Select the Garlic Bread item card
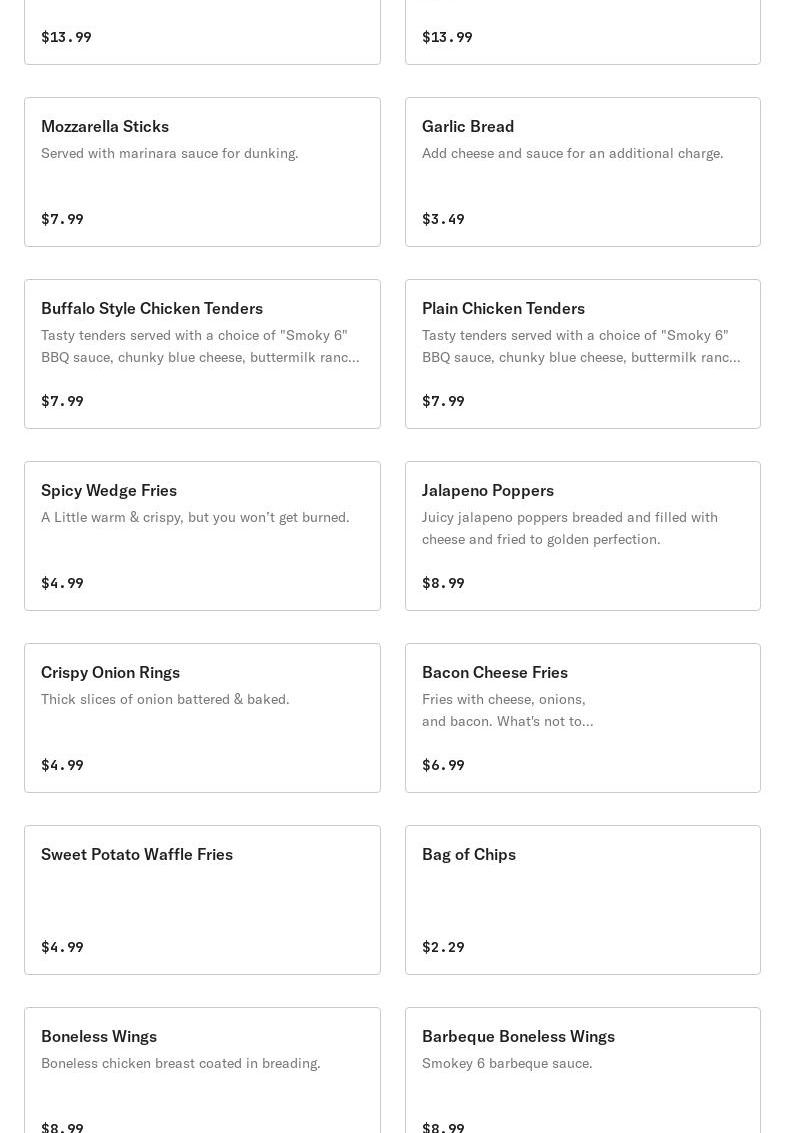Image resolution: width=785 pixels, height=1133 pixels. coord(582,172)
